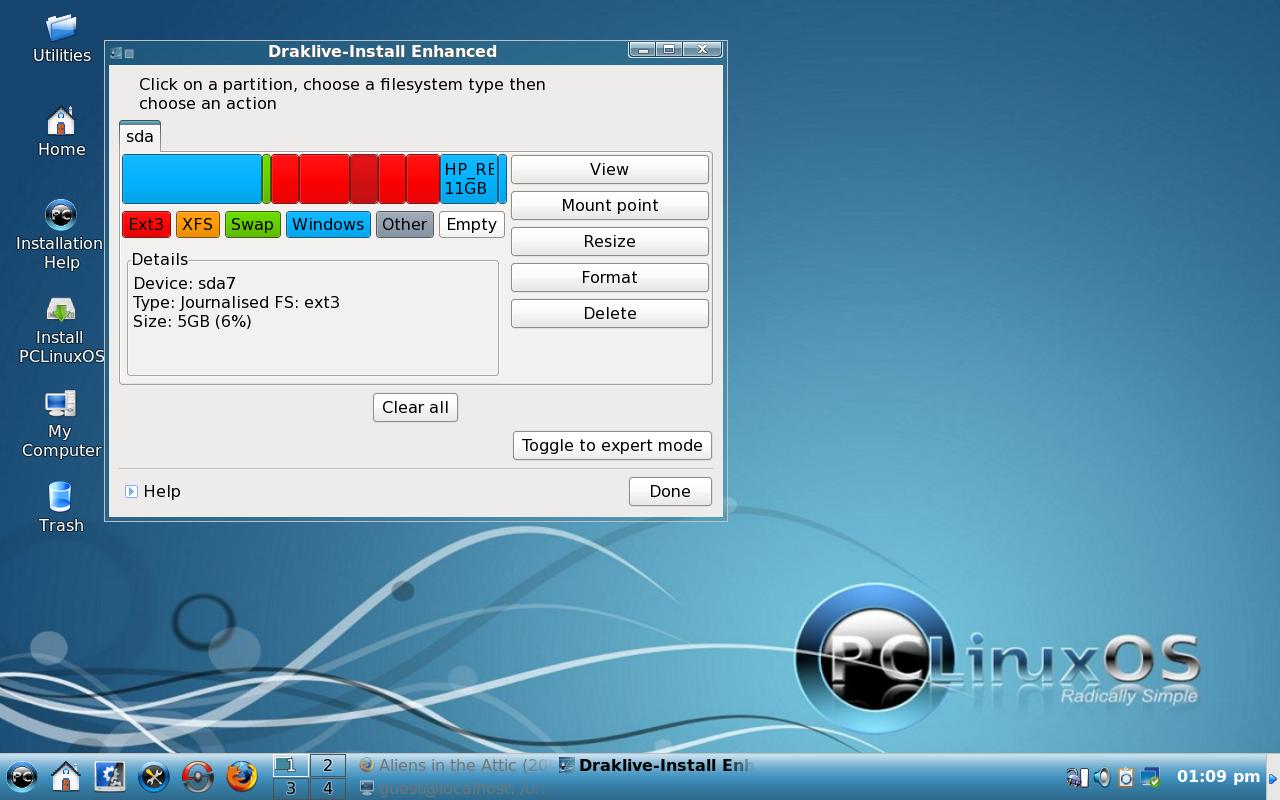
Task: Click the Resize button
Action: (610, 241)
